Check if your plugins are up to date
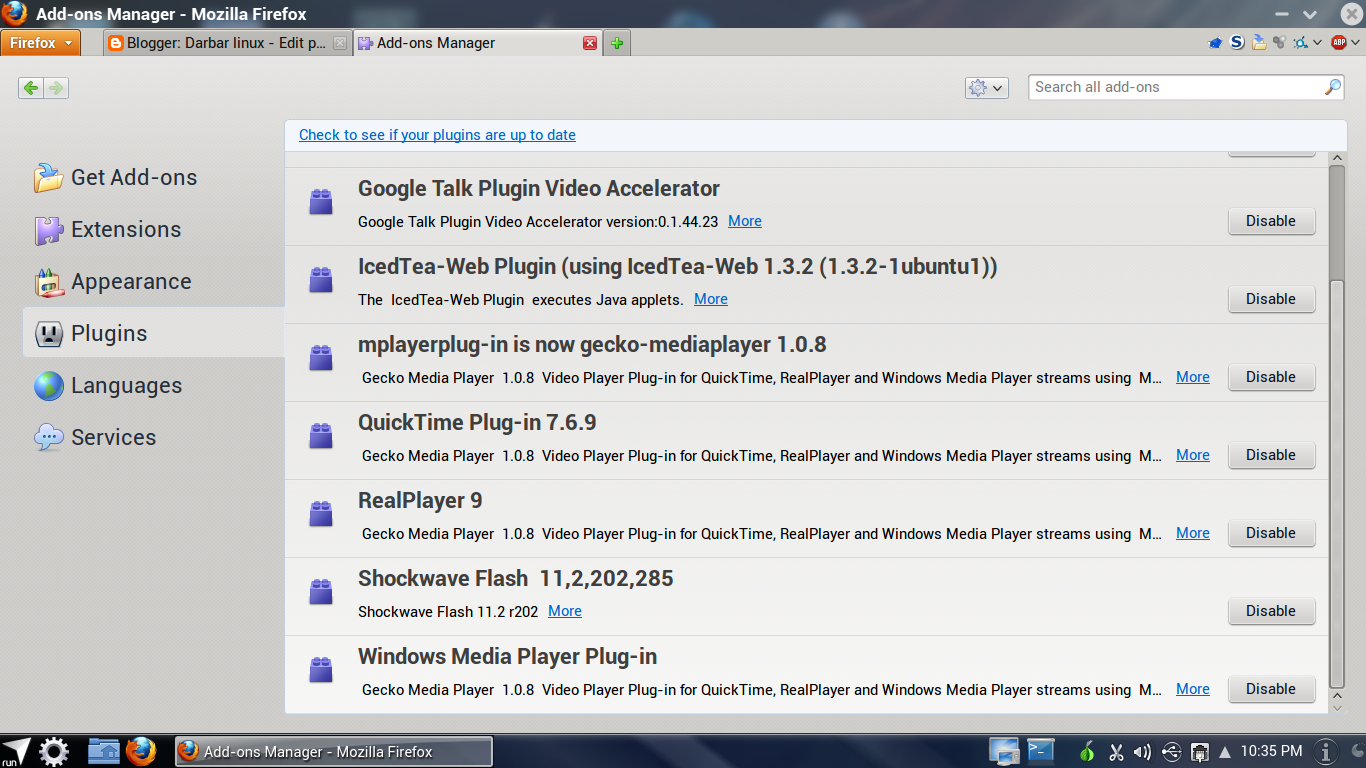This screenshot has height=768, width=1366. pos(437,134)
